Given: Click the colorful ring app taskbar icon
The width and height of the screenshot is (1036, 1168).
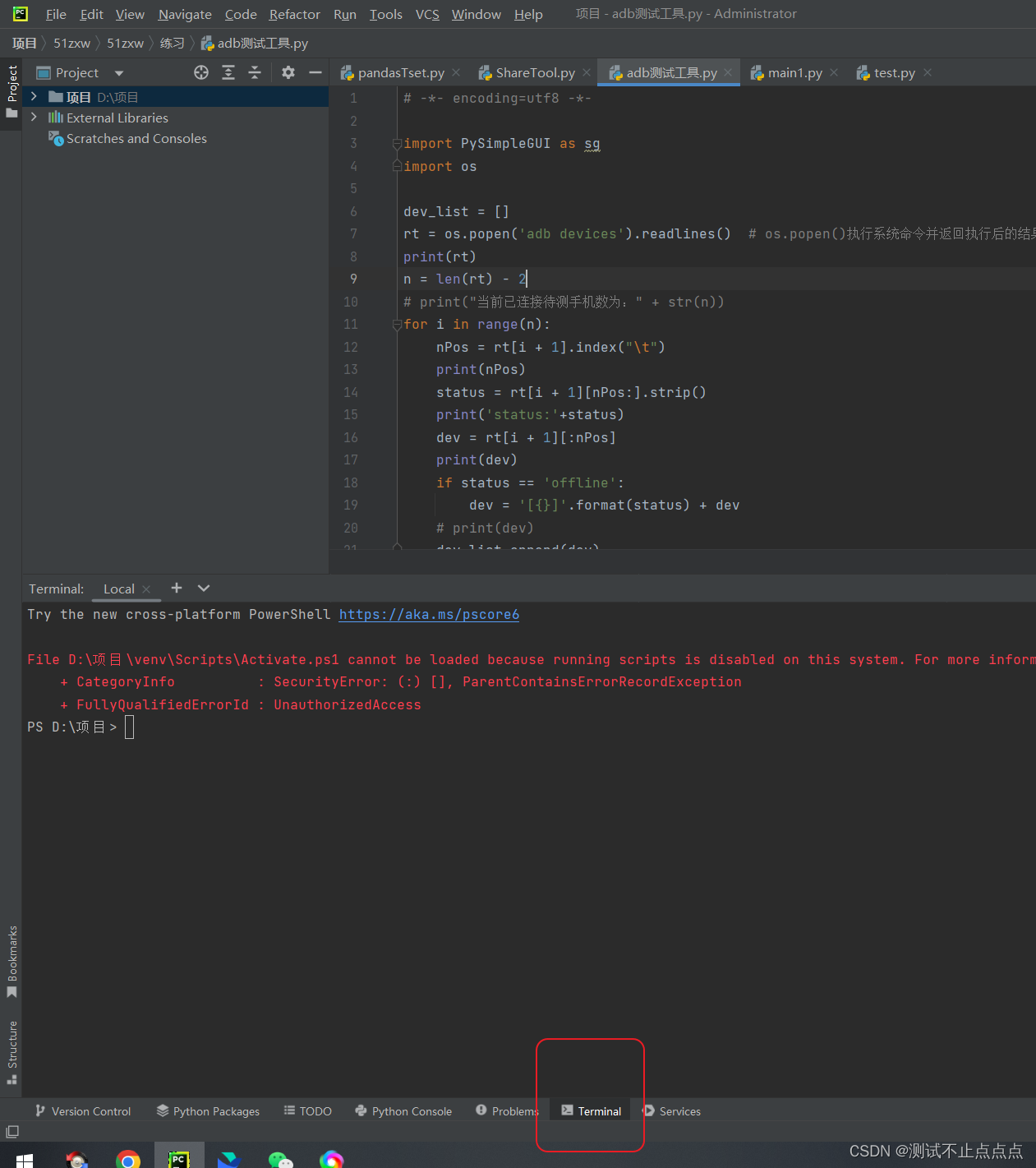Looking at the screenshot, I should point(332,1158).
